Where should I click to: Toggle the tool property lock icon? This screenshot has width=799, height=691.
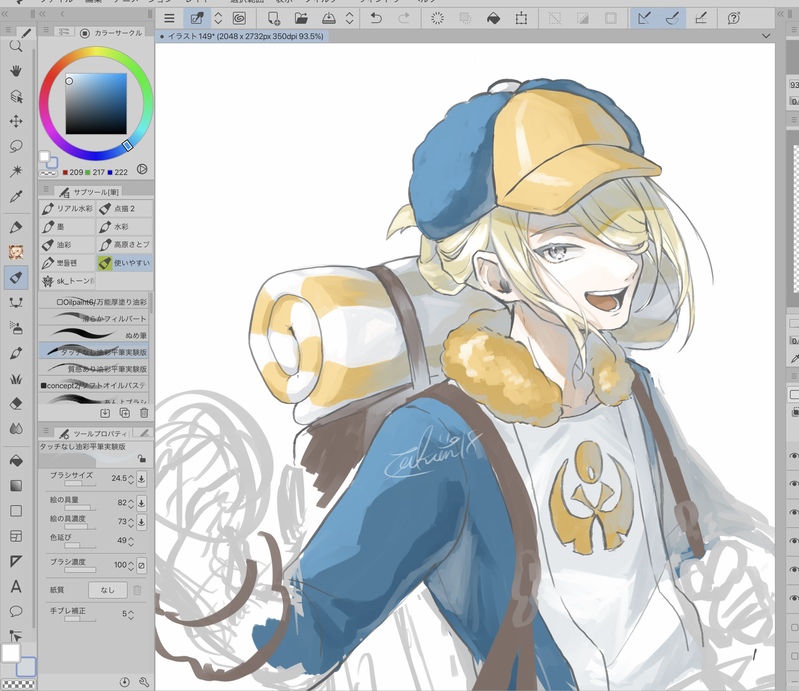[x=142, y=459]
